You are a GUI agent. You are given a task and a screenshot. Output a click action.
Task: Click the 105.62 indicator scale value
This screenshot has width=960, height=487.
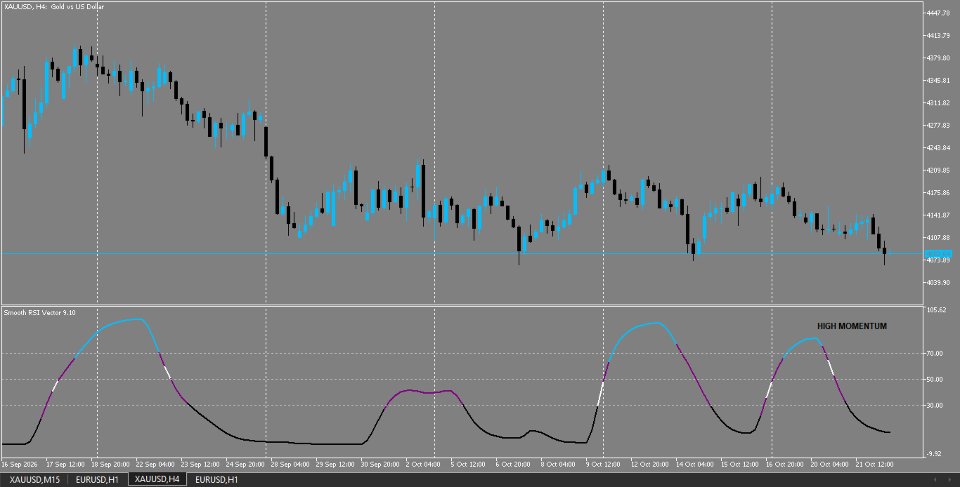point(937,311)
